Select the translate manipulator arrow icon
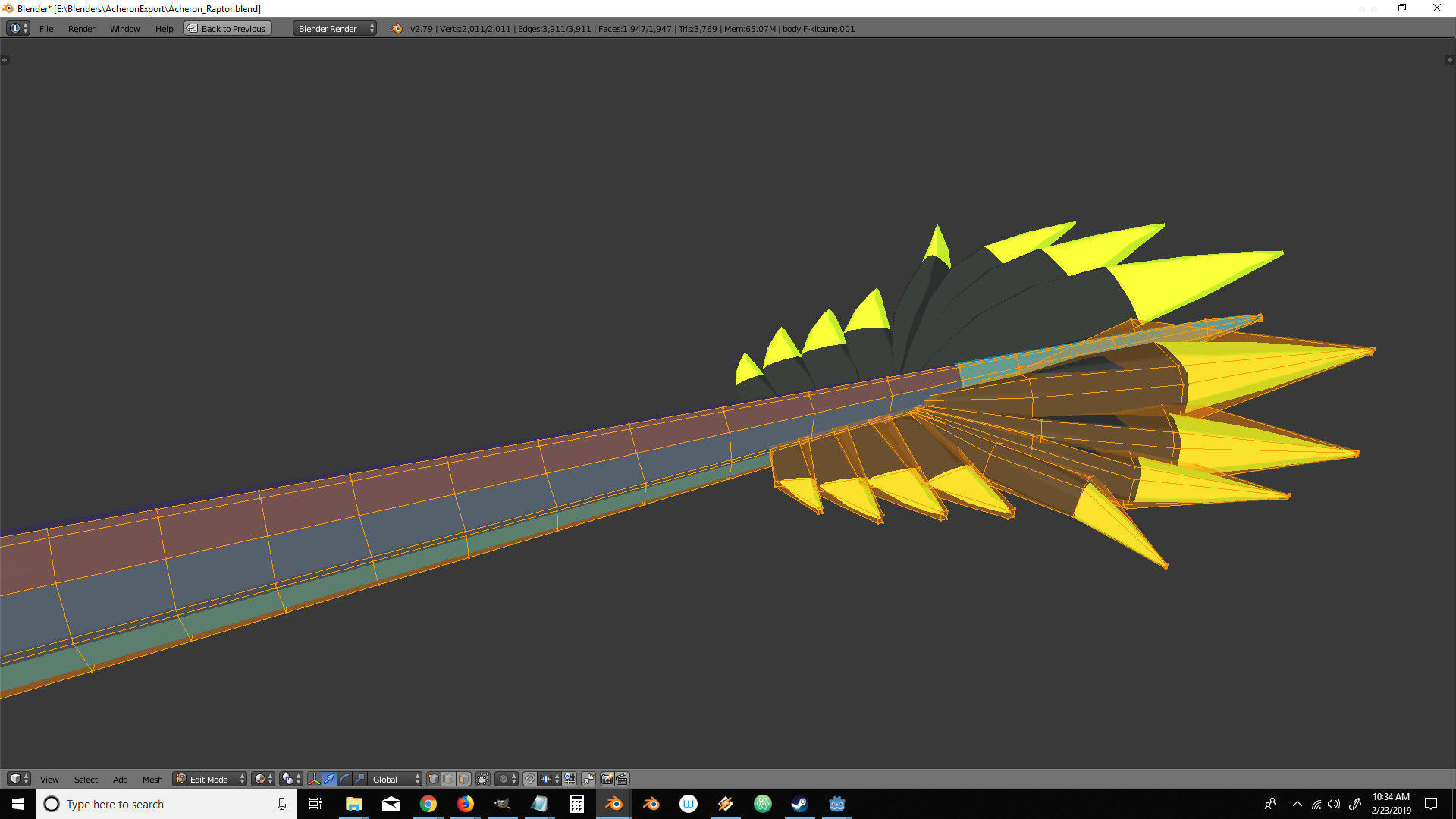 pos(329,779)
